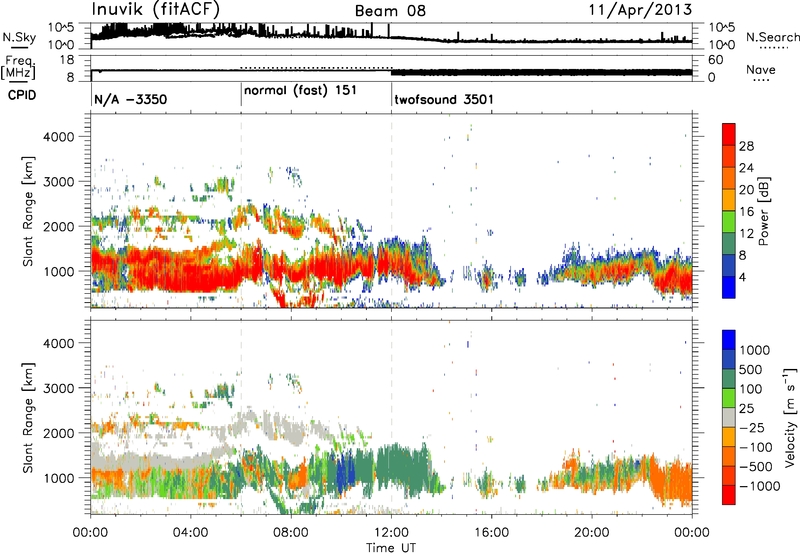Click the '12:00' time axis tick label
Image resolution: width=800 pixels, height=554 pixels.
[391, 533]
